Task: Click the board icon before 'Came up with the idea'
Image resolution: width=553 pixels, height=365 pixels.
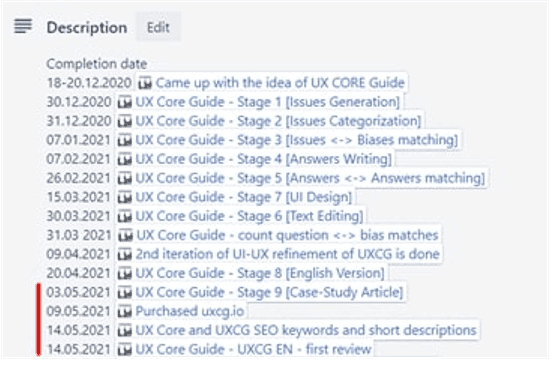Action: (x=145, y=84)
